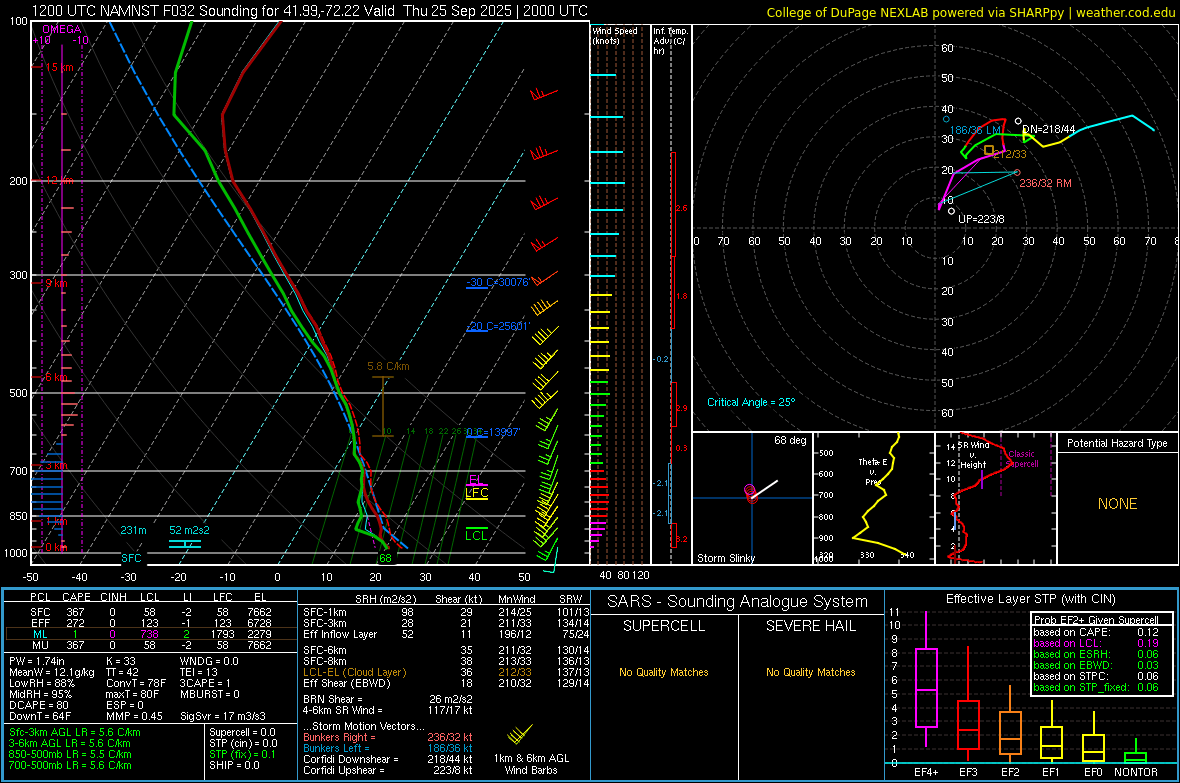Select the based on CAPE probability line
The width and height of the screenshot is (1180, 783).
tap(1095, 632)
